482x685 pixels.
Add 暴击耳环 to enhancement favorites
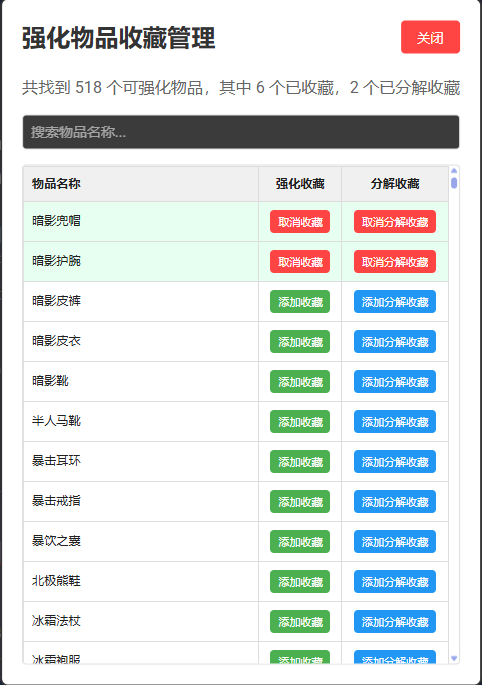[300, 462]
